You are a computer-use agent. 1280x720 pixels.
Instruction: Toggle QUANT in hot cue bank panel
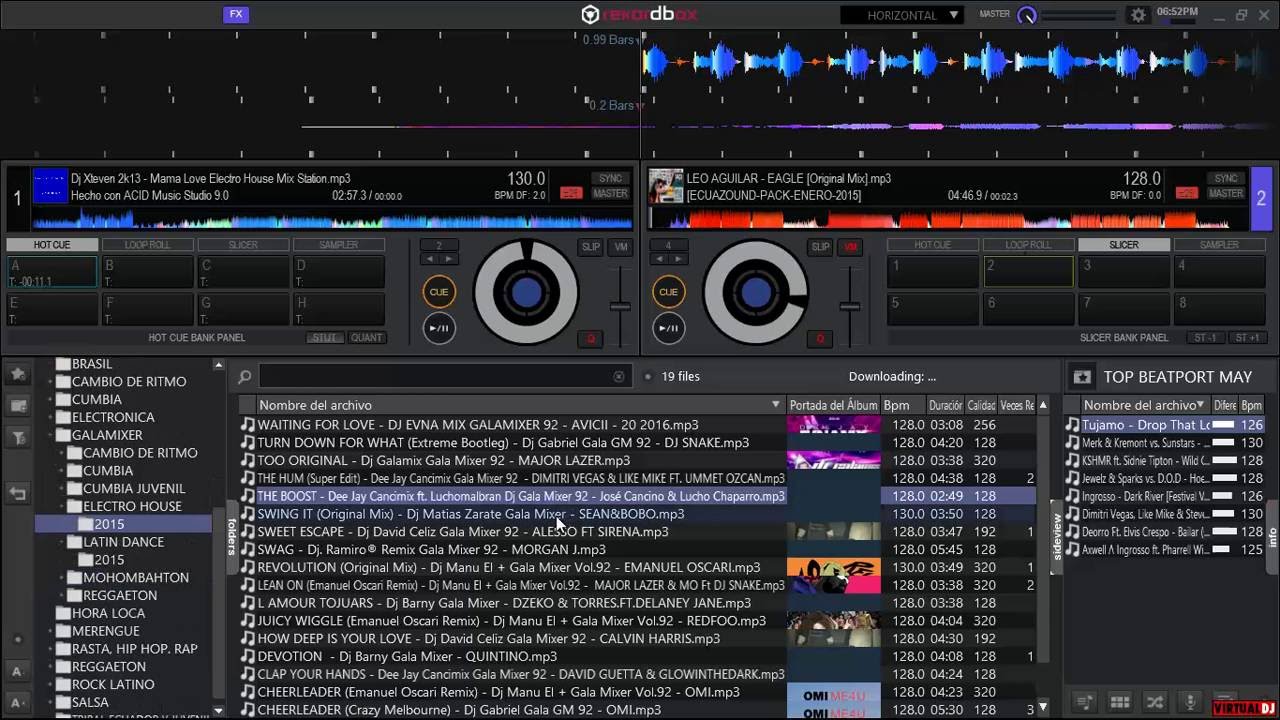coord(367,338)
